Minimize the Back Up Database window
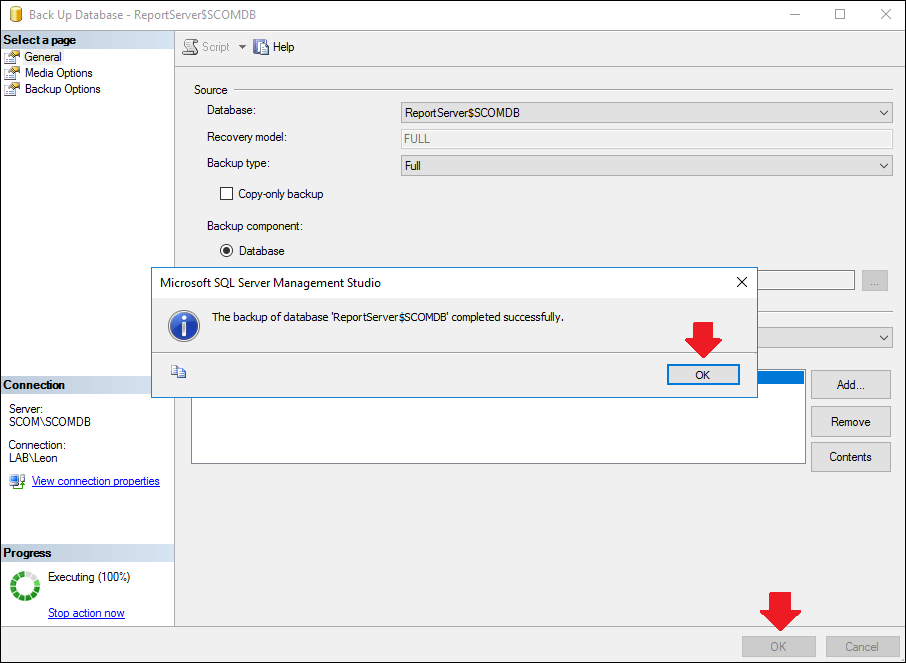 [795, 14]
